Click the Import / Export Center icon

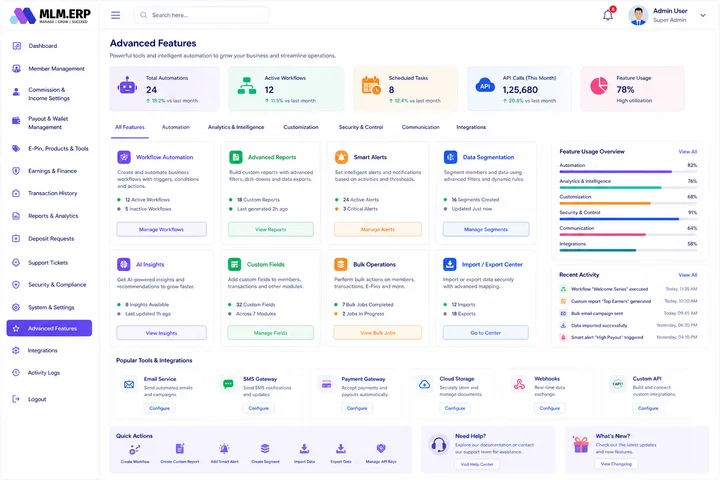coord(450,264)
